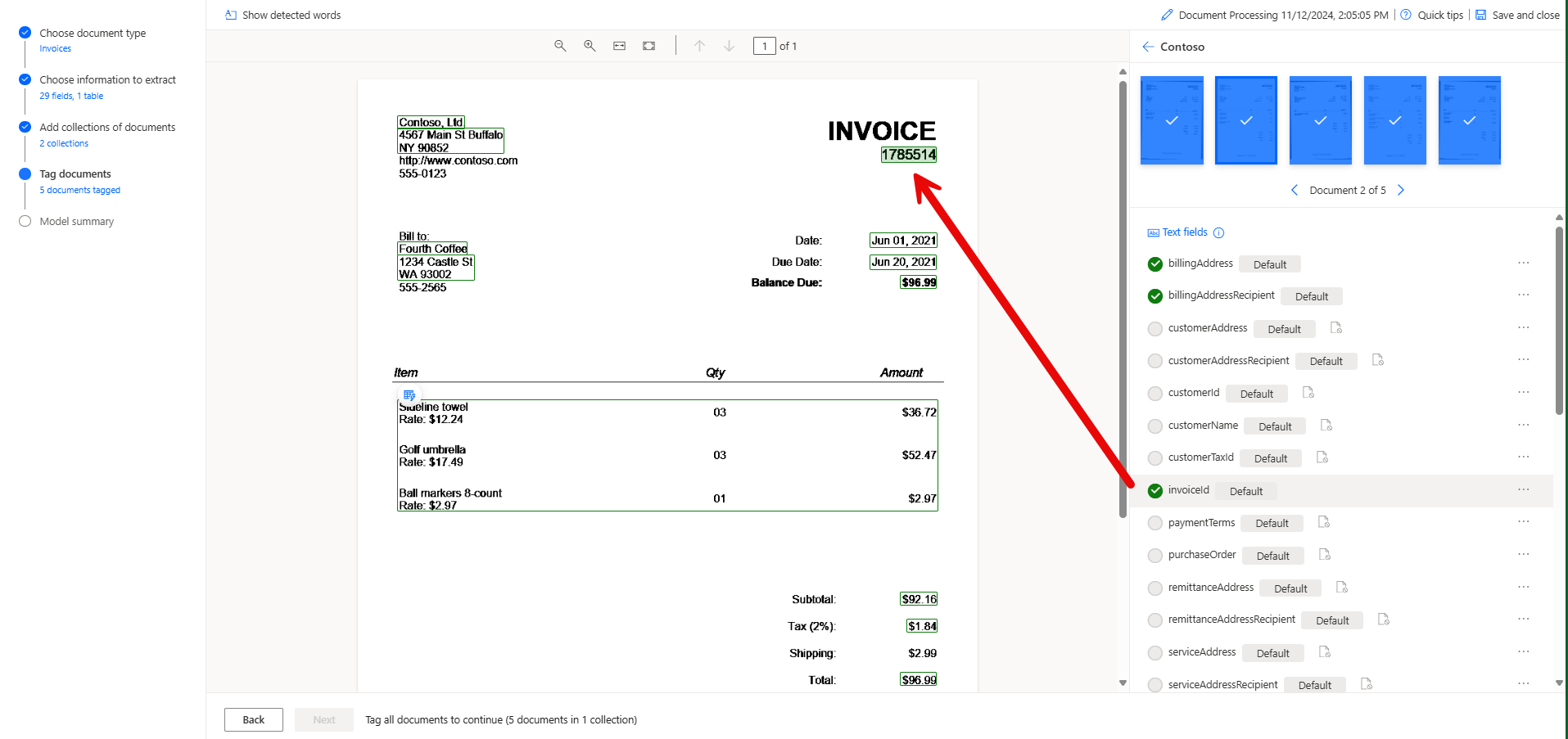The width and height of the screenshot is (1568, 739).
Task: Select the customerName field radio indicator
Action: tap(1155, 426)
